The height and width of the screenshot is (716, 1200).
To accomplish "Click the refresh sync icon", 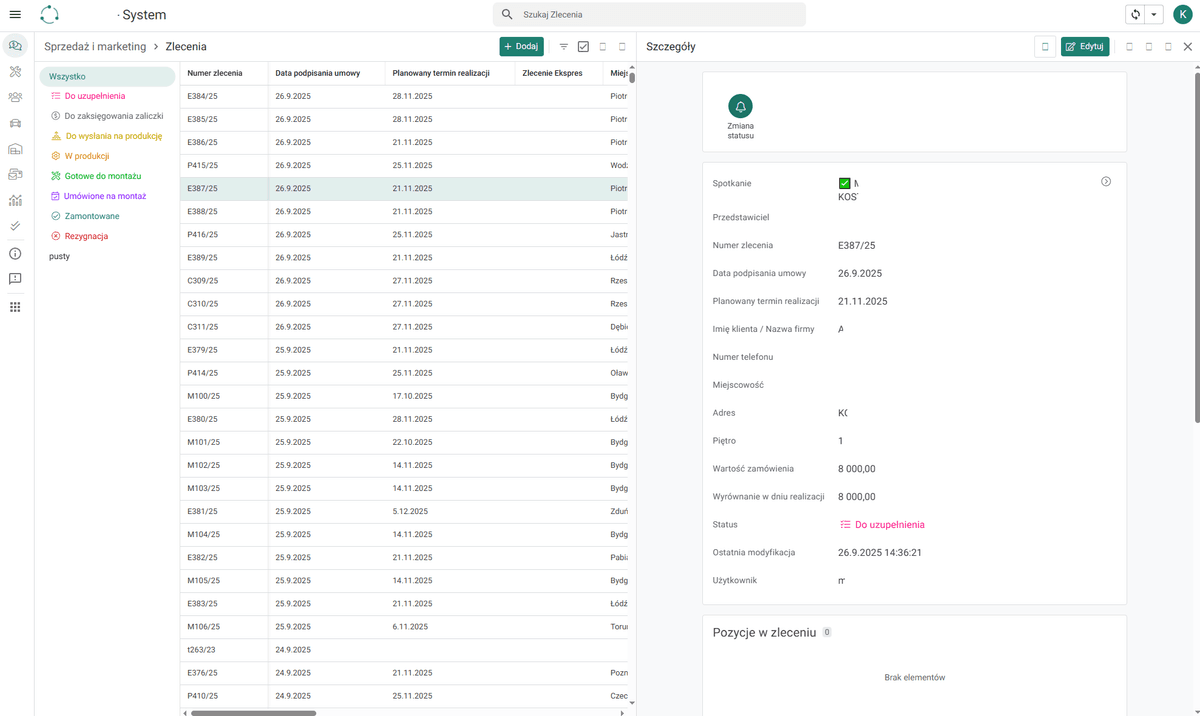I will click(1135, 15).
